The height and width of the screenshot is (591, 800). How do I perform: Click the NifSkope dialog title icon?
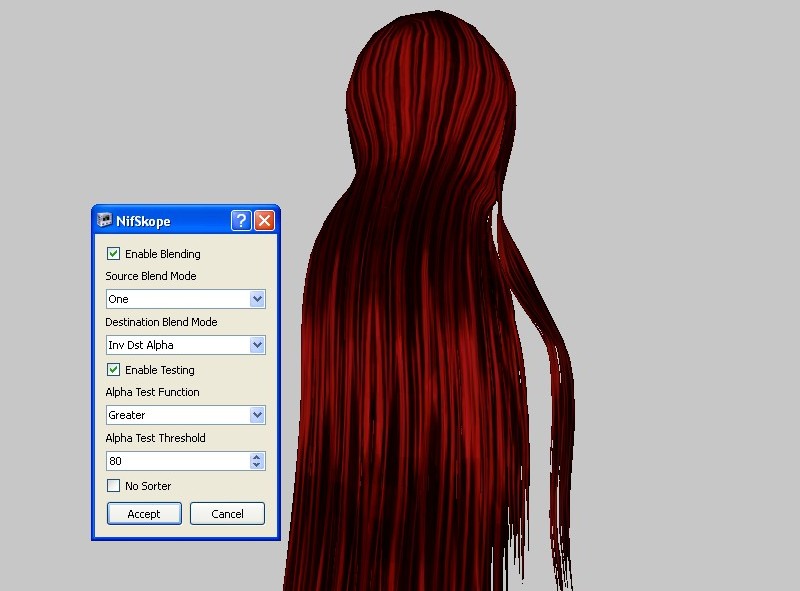click(x=105, y=220)
